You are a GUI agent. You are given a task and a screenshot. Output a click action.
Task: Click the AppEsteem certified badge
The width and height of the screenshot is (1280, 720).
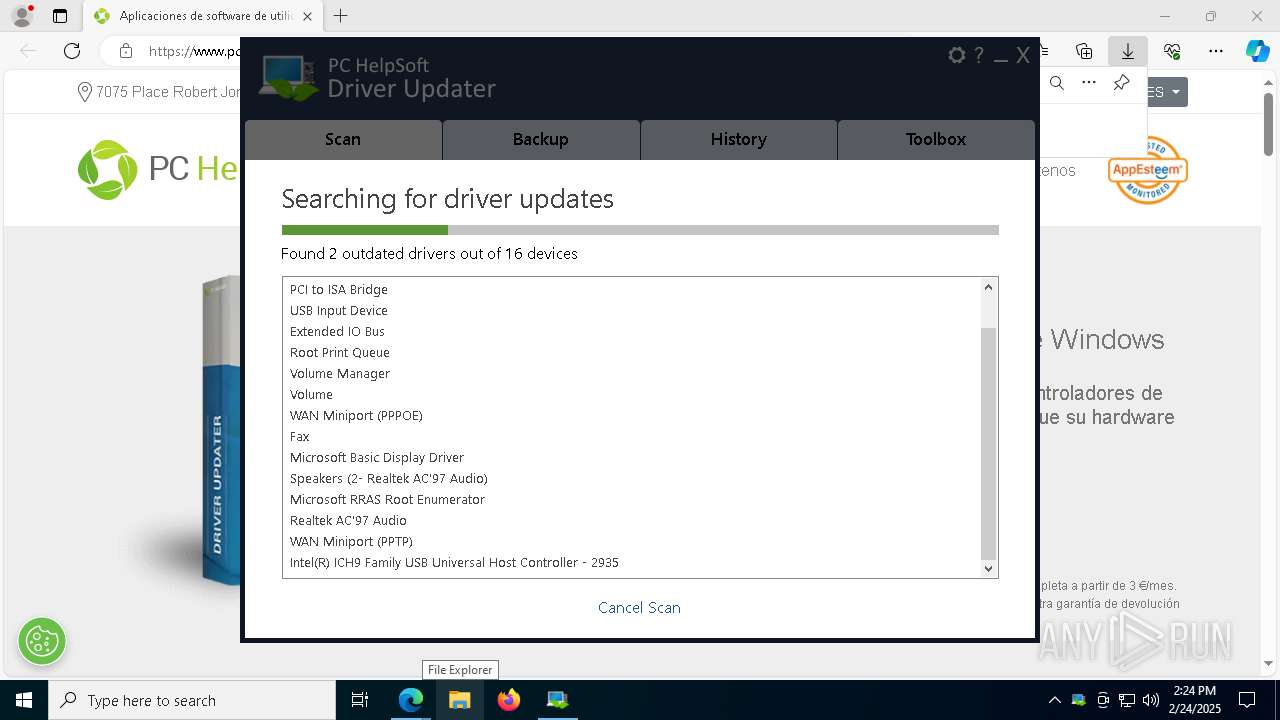pos(1147,170)
